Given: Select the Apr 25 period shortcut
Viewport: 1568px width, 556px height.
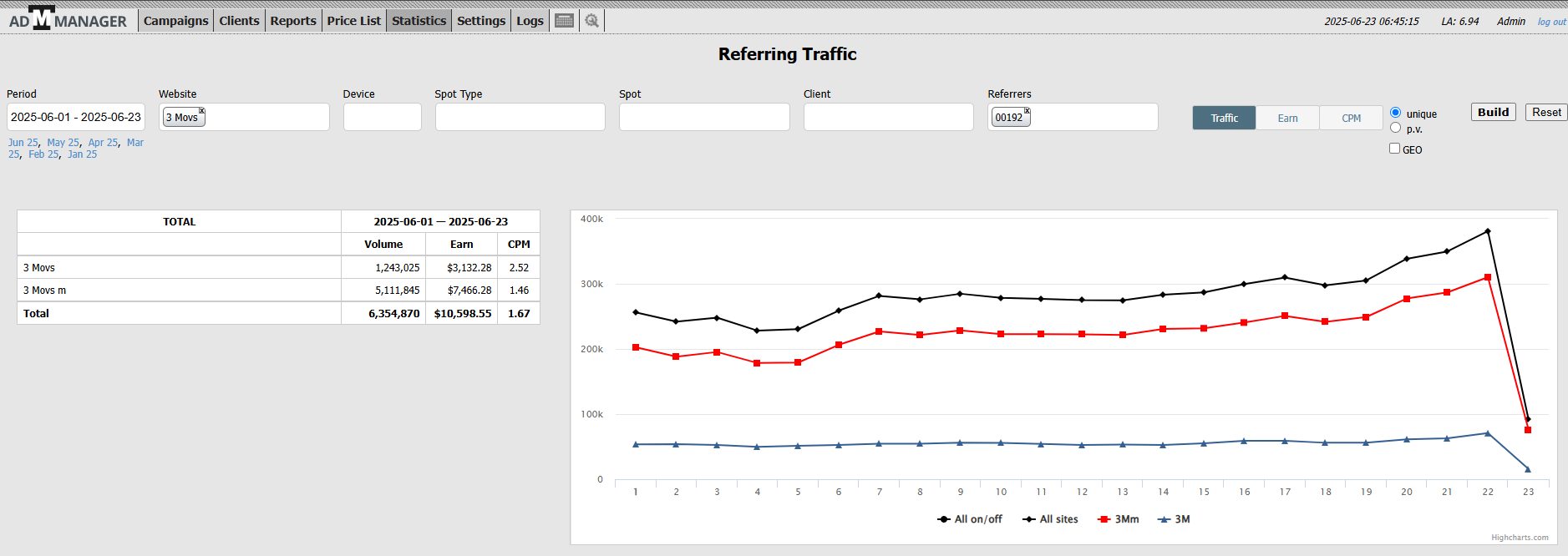Looking at the screenshot, I should [x=104, y=143].
